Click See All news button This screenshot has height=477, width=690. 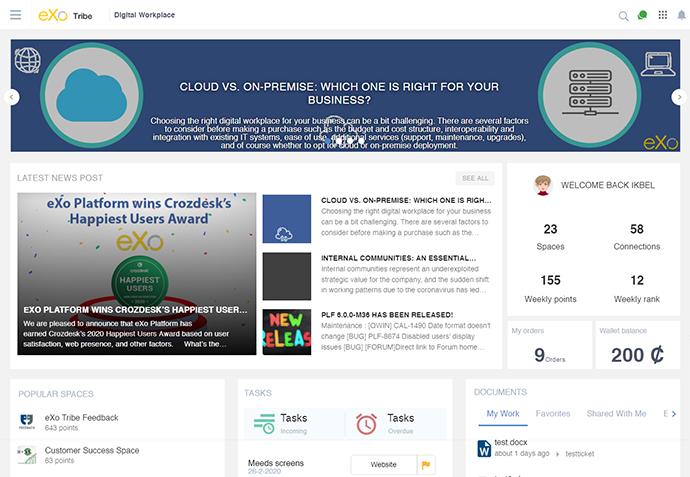pyautogui.click(x=475, y=178)
